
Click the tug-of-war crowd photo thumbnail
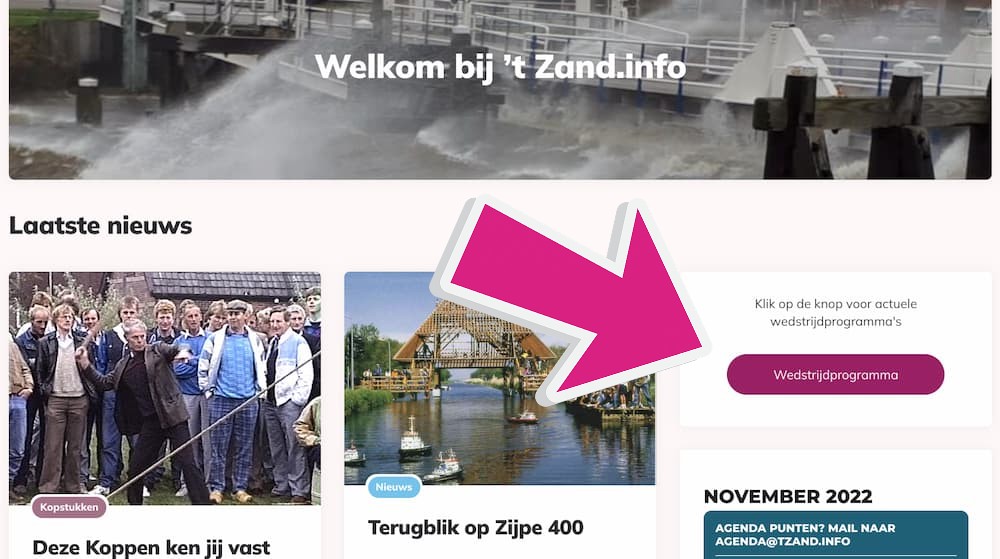165,388
